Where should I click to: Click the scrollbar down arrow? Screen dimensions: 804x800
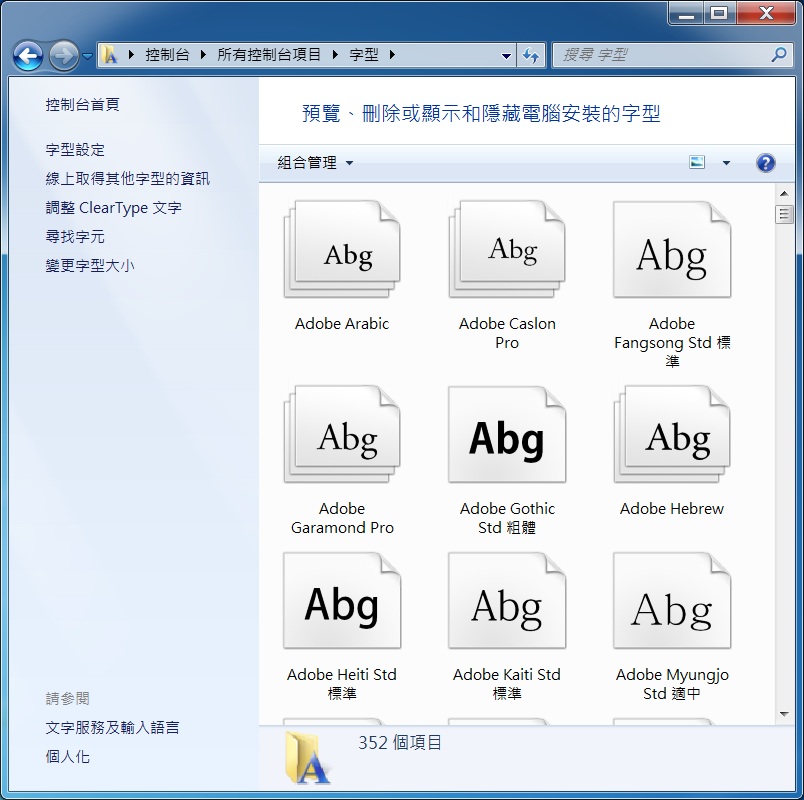click(x=783, y=714)
